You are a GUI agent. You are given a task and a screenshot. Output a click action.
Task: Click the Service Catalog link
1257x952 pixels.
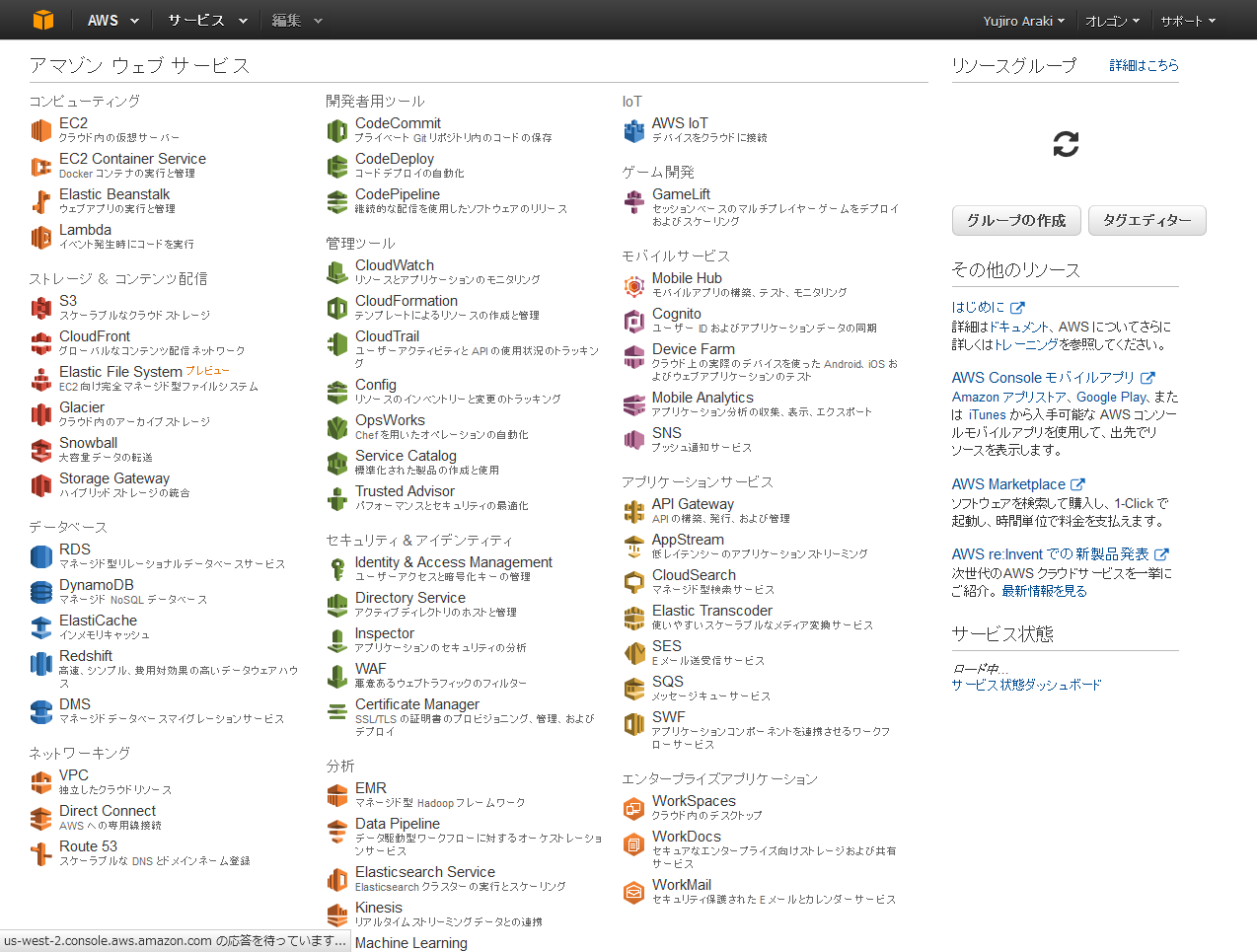tap(406, 456)
